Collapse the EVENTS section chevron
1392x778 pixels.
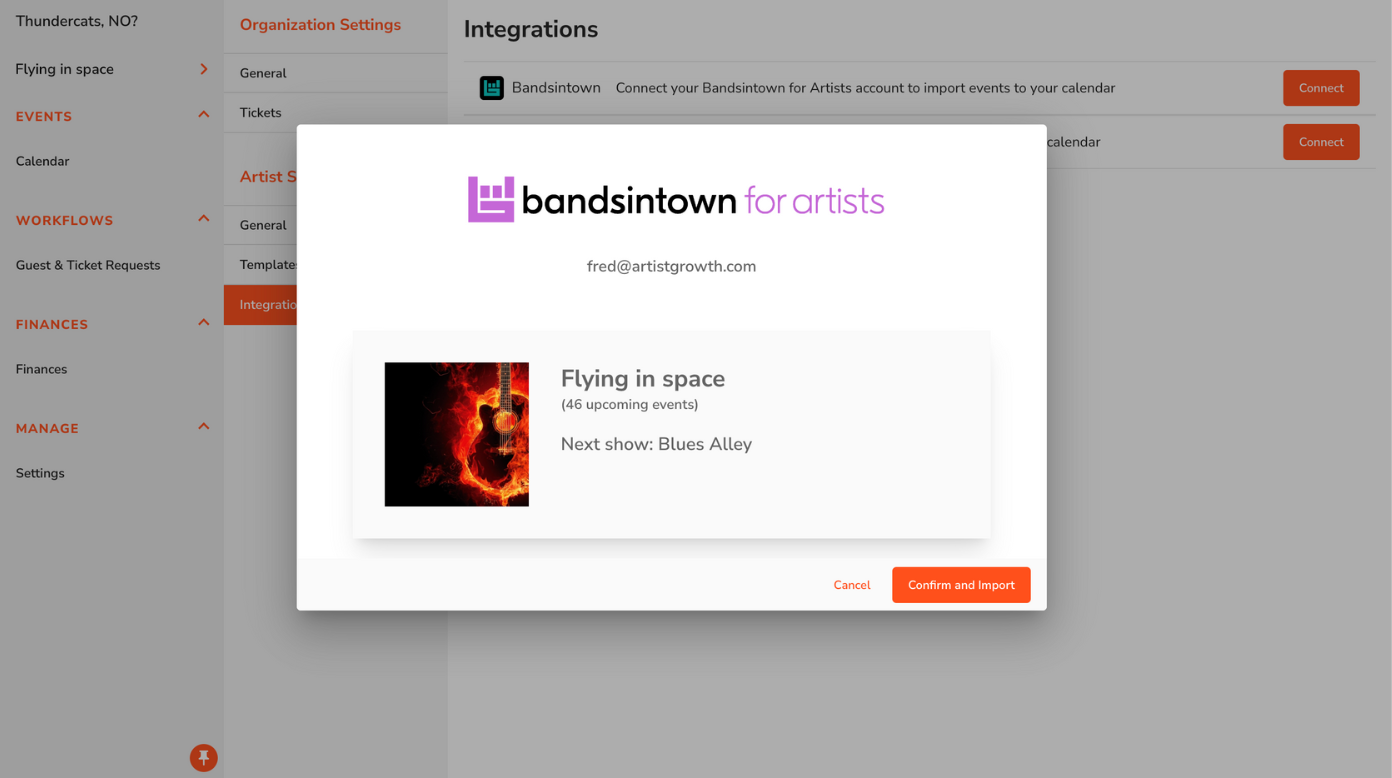click(x=204, y=115)
